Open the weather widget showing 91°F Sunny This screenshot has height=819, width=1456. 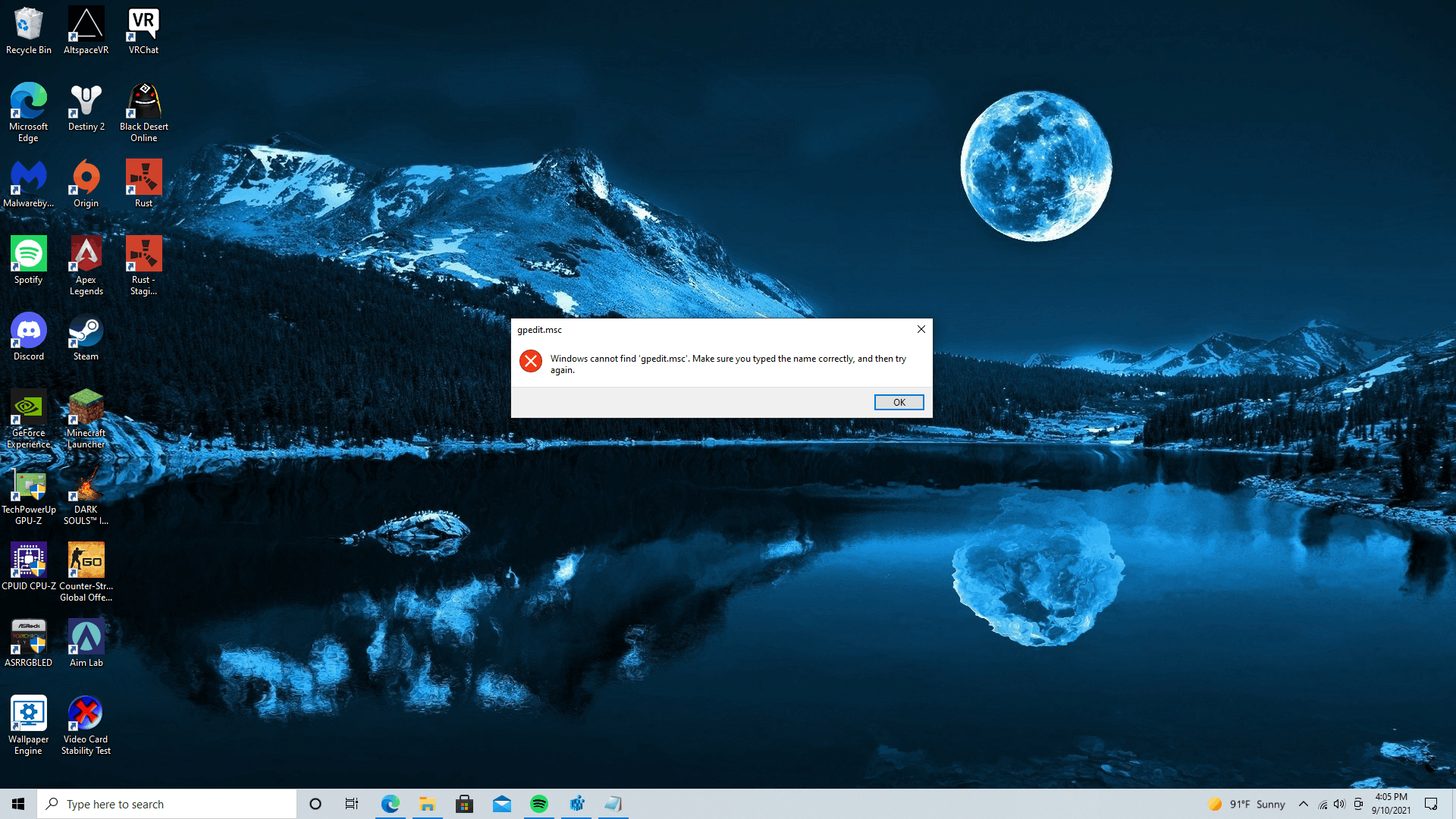pos(1247,804)
